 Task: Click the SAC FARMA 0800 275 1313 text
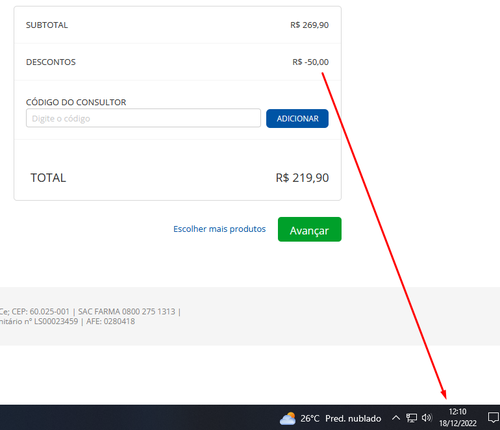pyautogui.click(x=127, y=311)
